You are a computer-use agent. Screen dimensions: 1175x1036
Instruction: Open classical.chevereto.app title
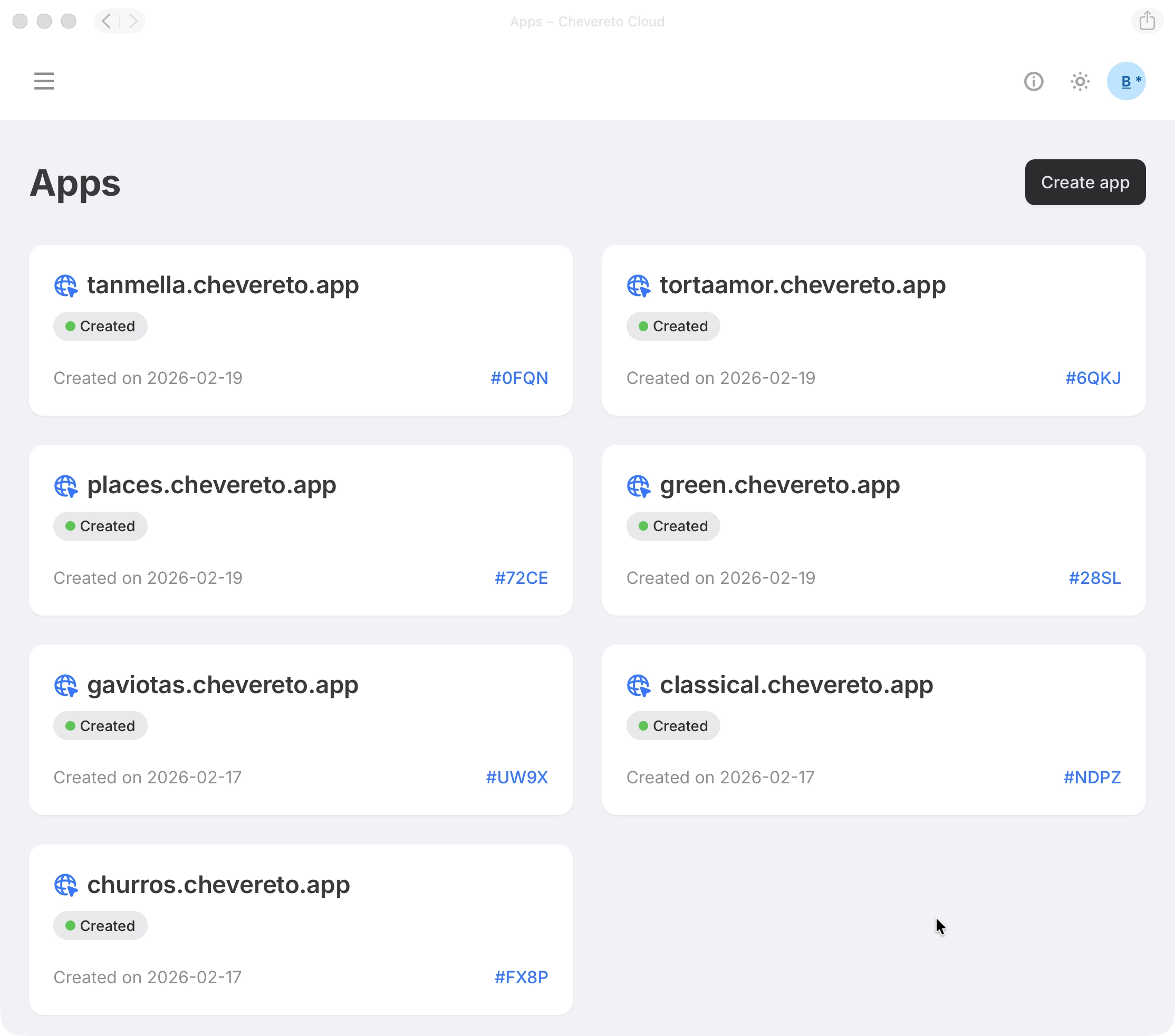796,685
